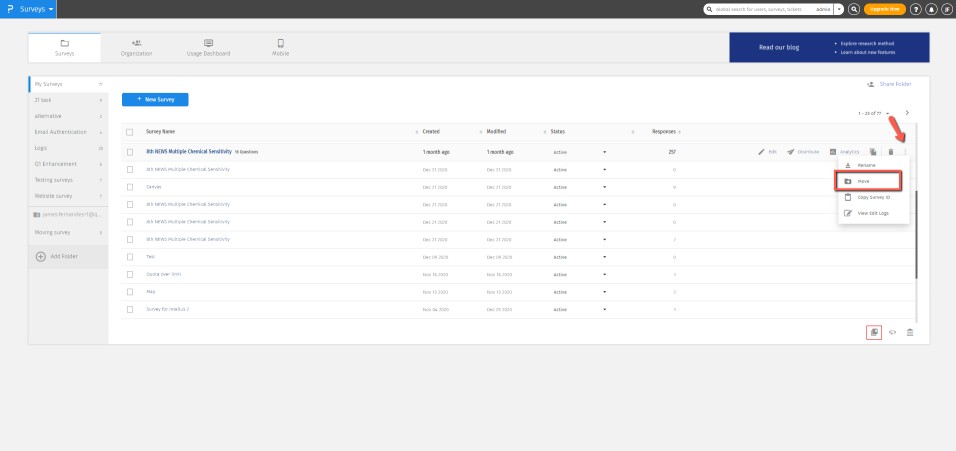The height and width of the screenshot is (451, 956).
Task: Switch to the Usage Dashboard tab
Action: pyautogui.click(x=209, y=48)
